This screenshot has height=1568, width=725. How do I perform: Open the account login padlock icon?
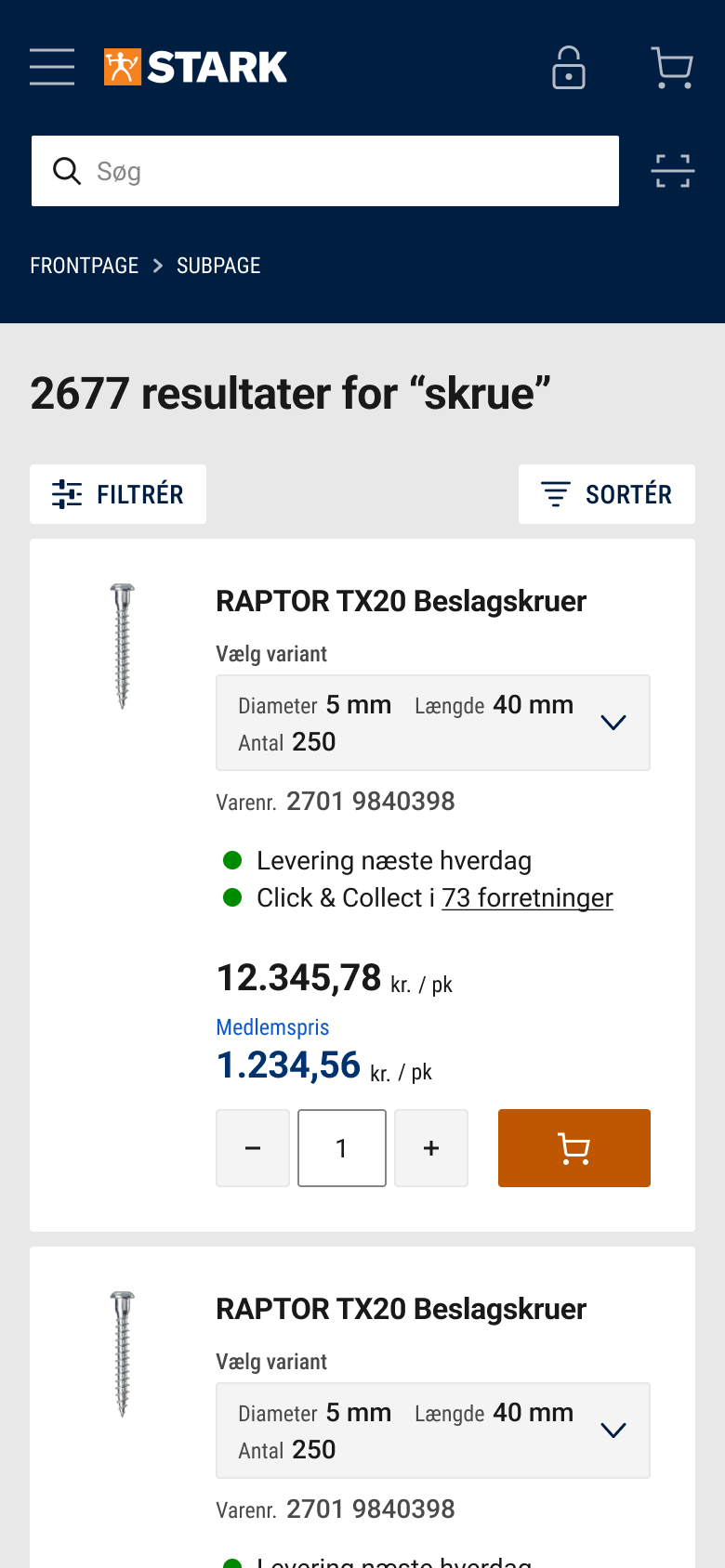pyautogui.click(x=569, y=68)
